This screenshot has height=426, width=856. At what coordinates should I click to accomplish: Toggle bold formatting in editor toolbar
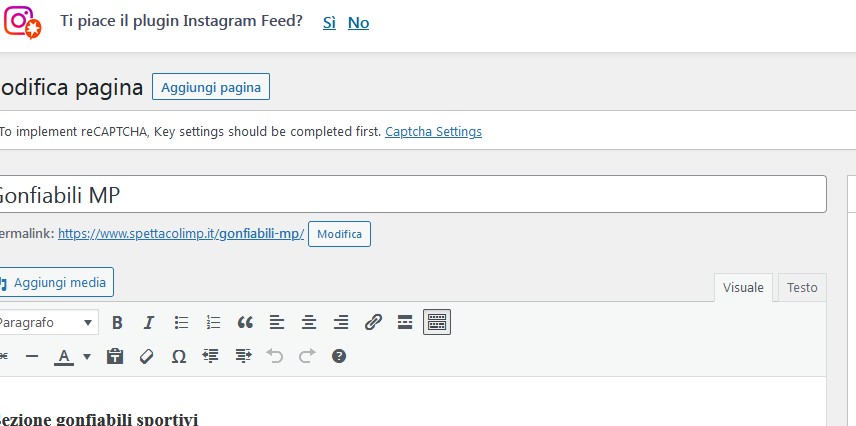(x=117, y=323)
